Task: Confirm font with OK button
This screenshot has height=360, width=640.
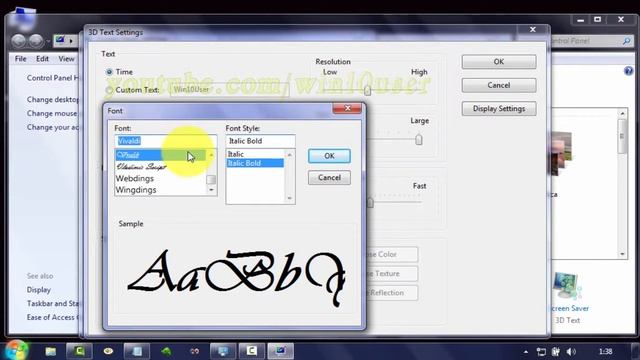Action: [x=329, y=156]
